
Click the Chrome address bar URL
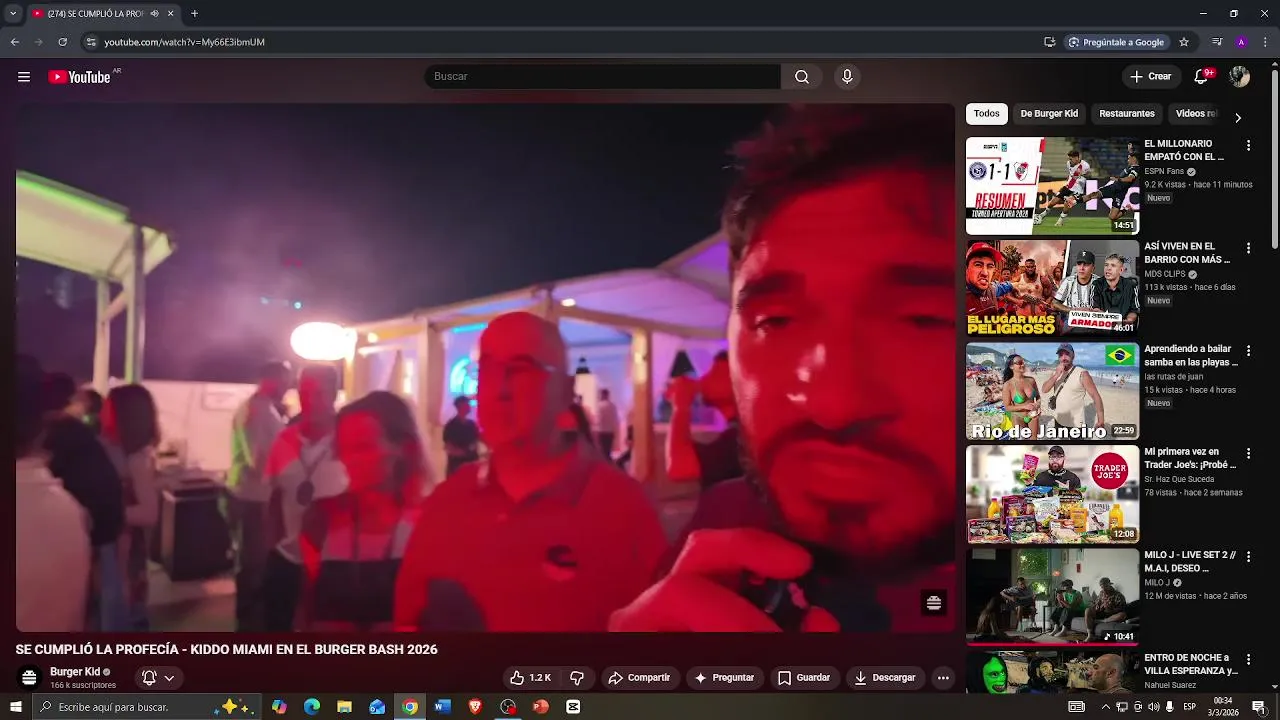(x=185, y=42)
